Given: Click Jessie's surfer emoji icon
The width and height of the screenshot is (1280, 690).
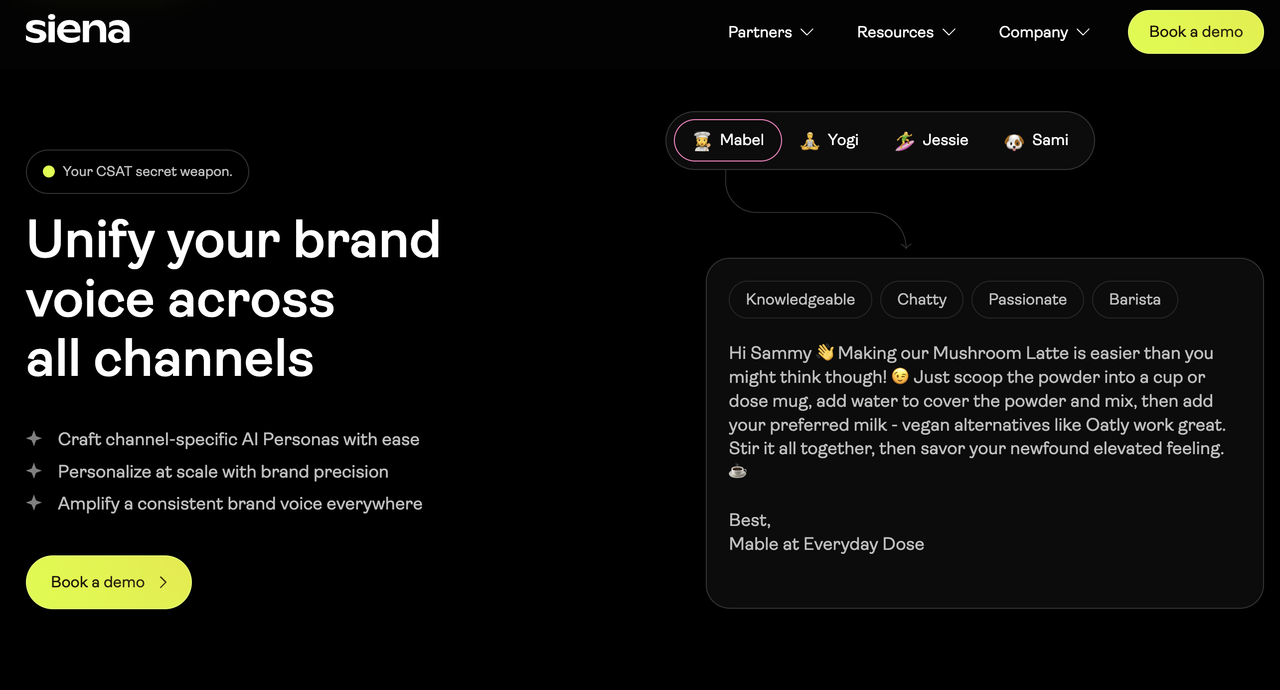Looking at the screenshot, I should tap(905, 141).
